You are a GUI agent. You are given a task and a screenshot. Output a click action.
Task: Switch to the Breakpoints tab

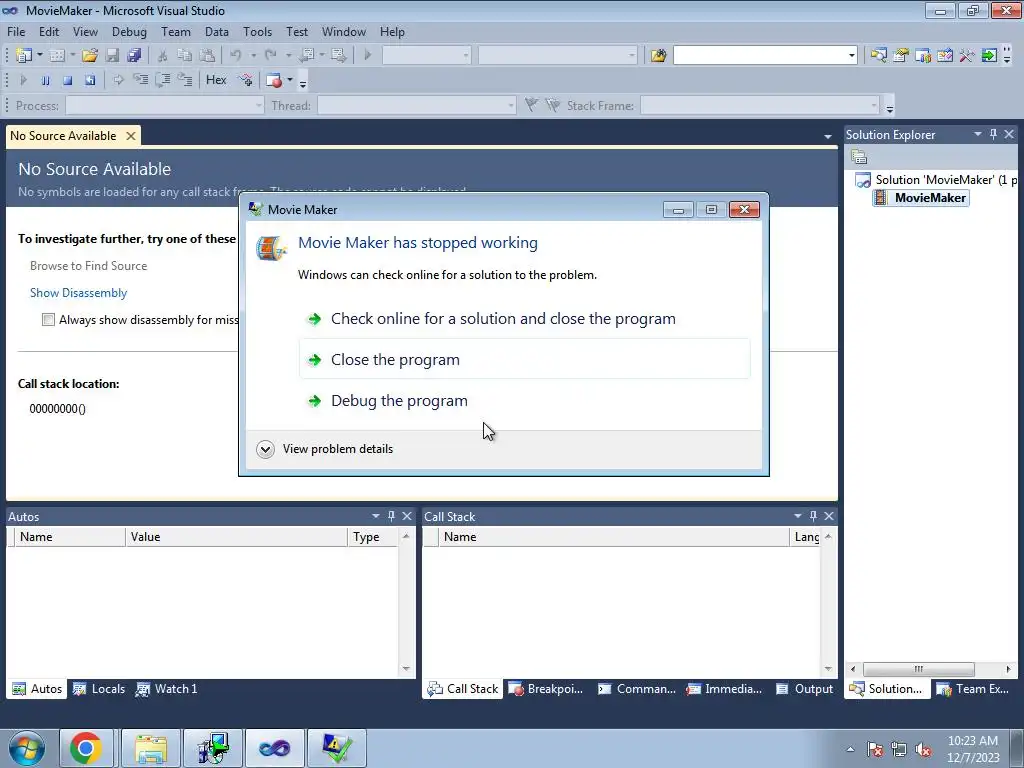[546, 689]
